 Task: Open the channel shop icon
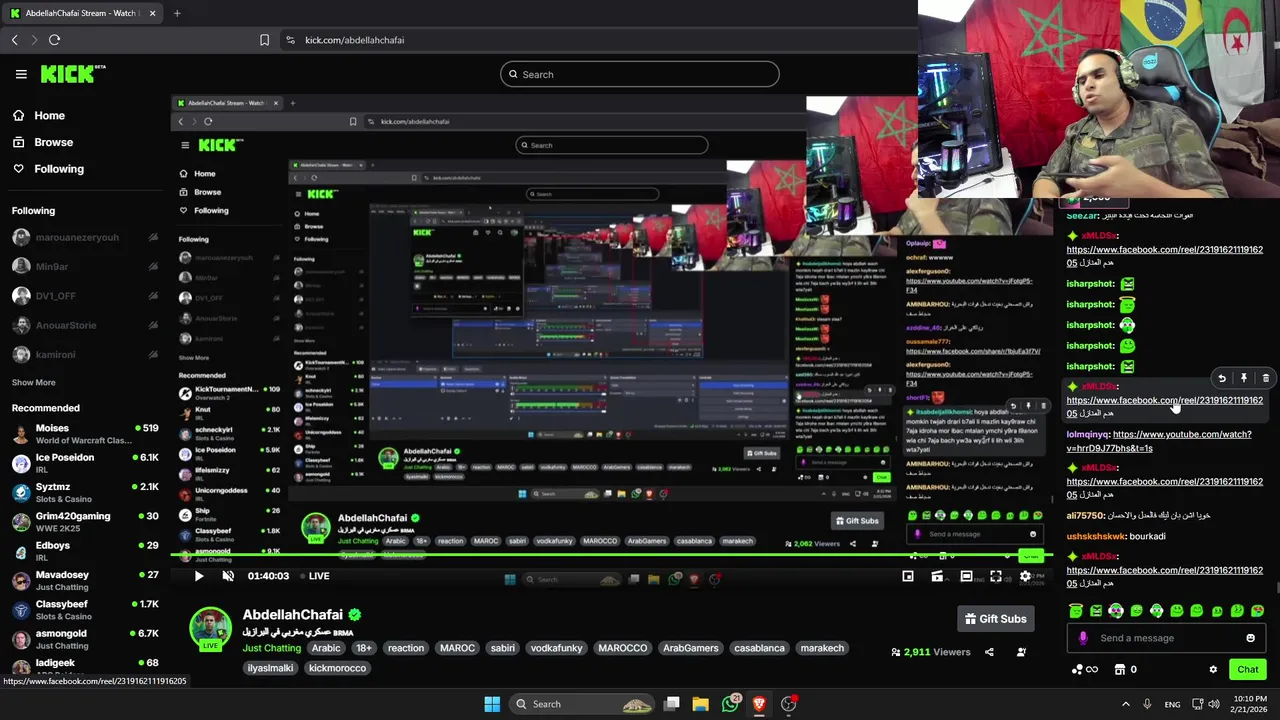coord(1120,669)
